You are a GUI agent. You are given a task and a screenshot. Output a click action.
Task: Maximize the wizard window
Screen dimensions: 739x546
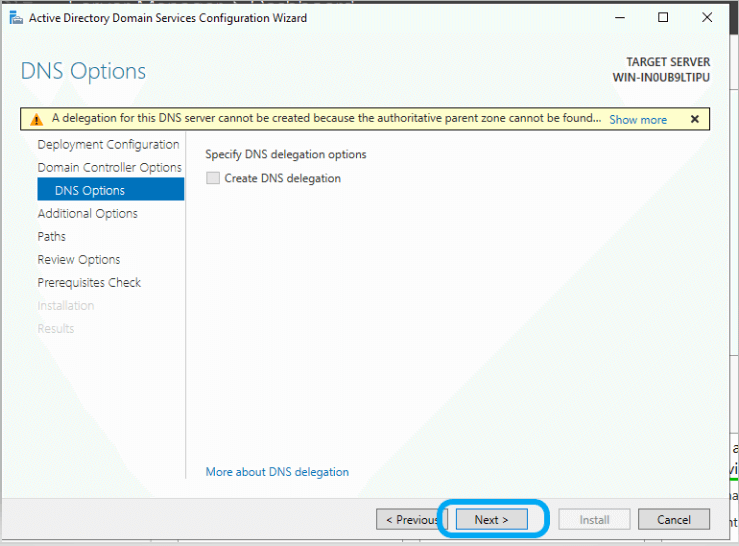pos(663,18)
